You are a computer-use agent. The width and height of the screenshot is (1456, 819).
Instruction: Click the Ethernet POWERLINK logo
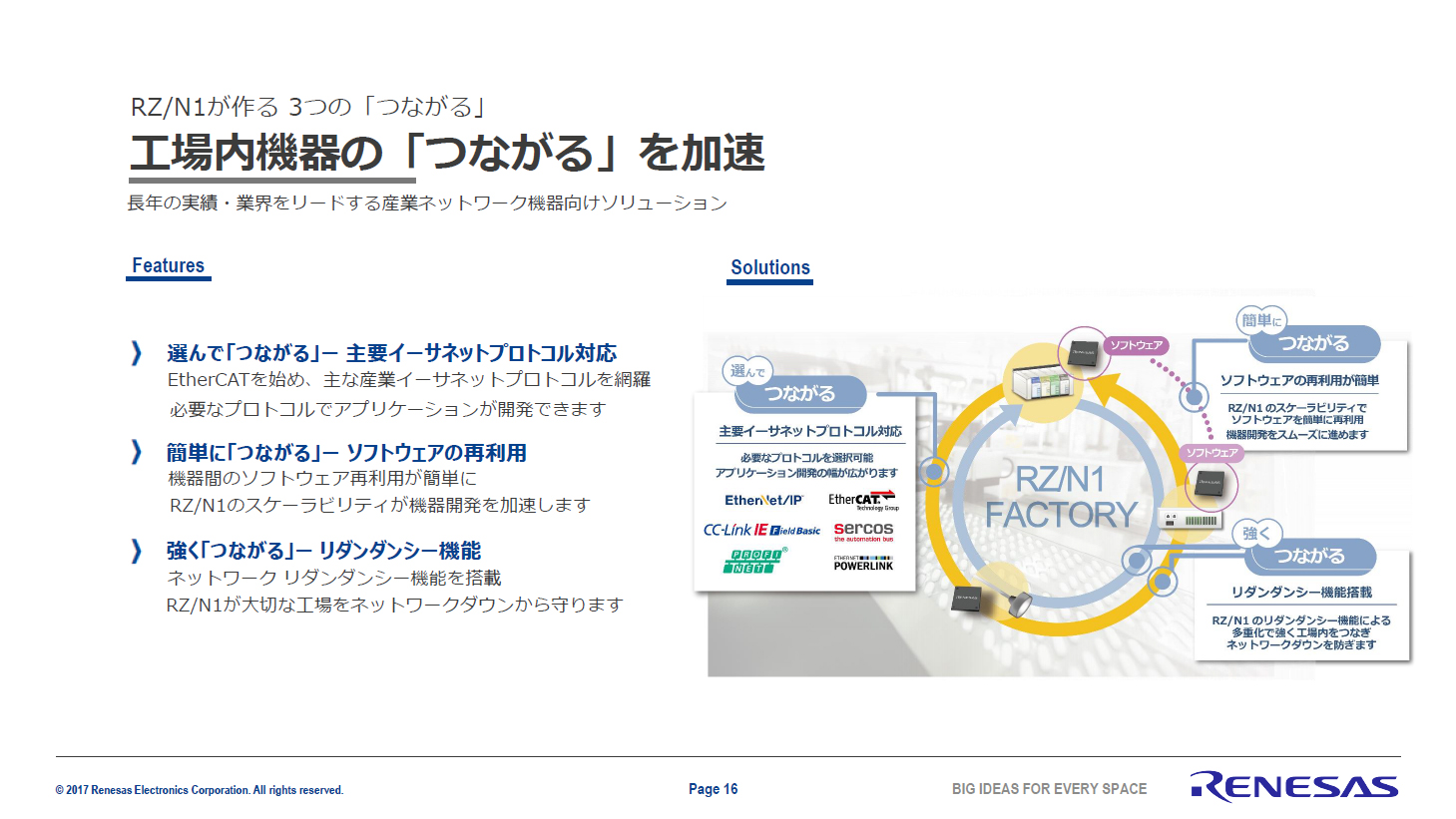(863, 563)
